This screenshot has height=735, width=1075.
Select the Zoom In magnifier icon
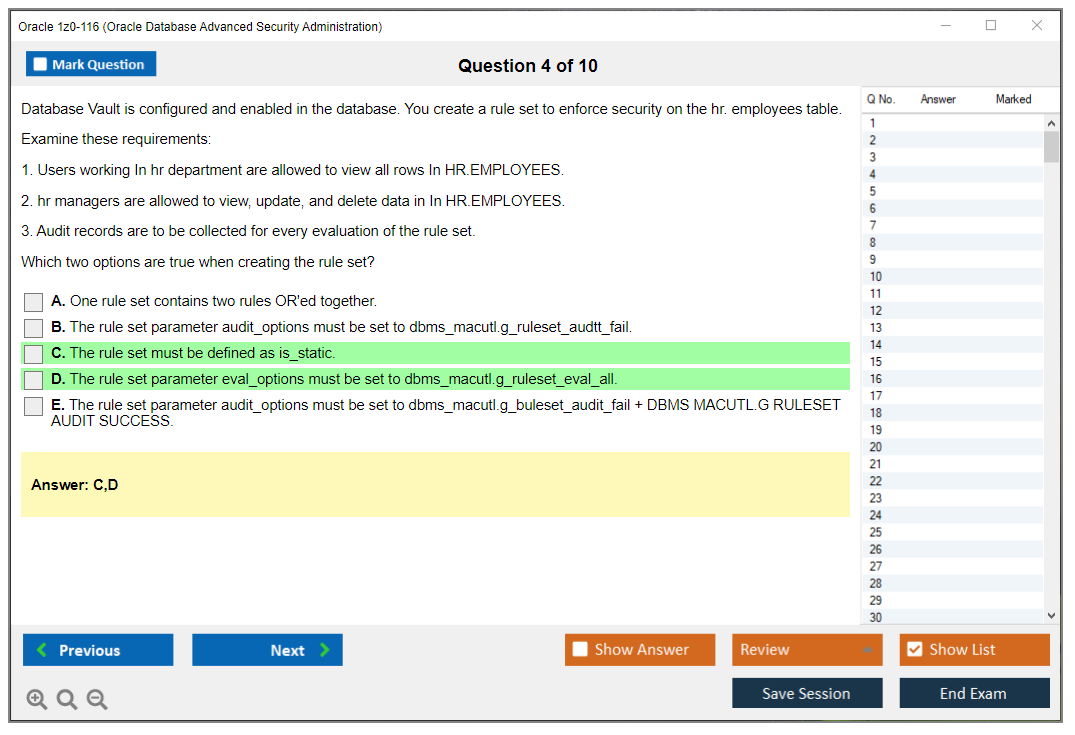point(36,699)
